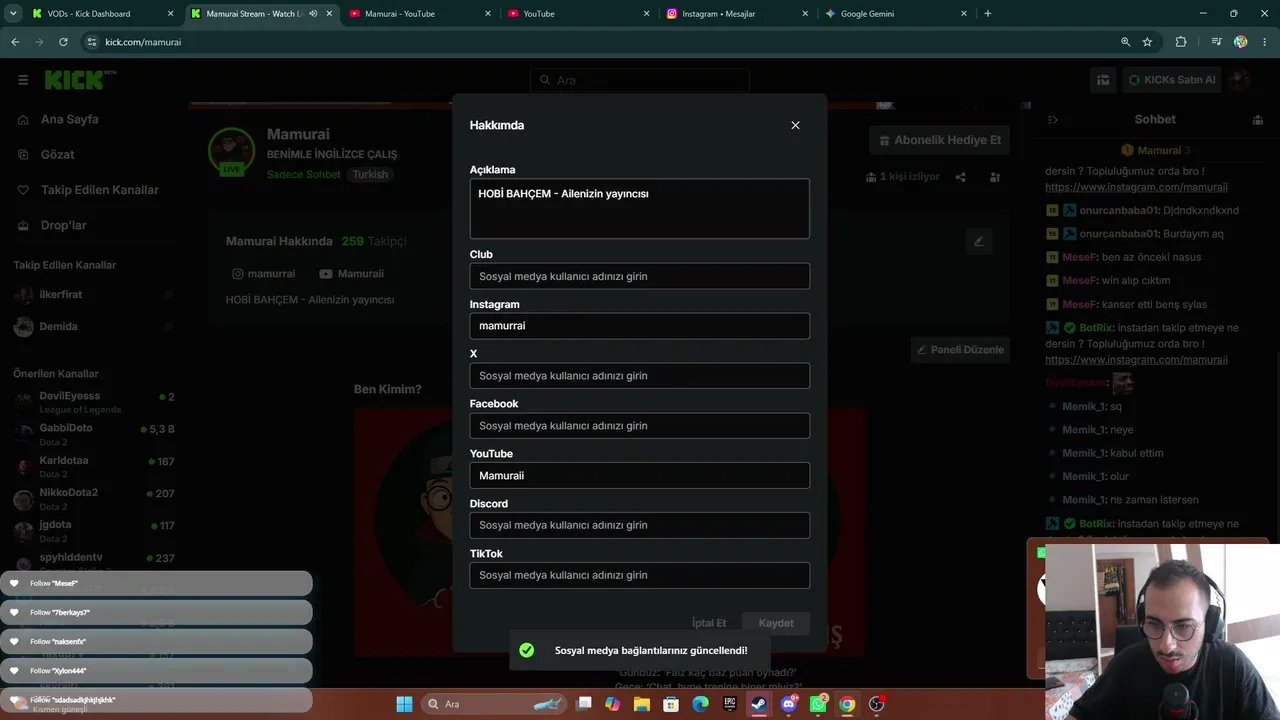
Task: Share the channel with the share icon
Action: click(960, 177)
